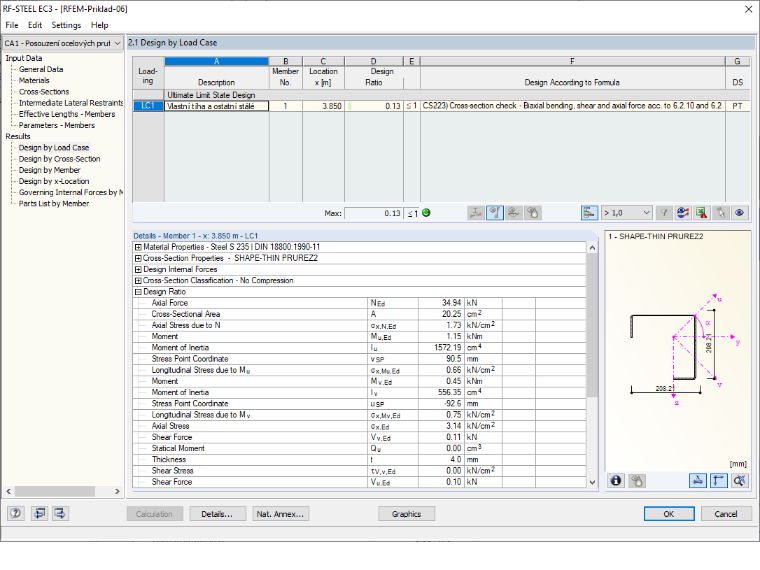
Task: Confirm with the OK button
Action: 669,514
